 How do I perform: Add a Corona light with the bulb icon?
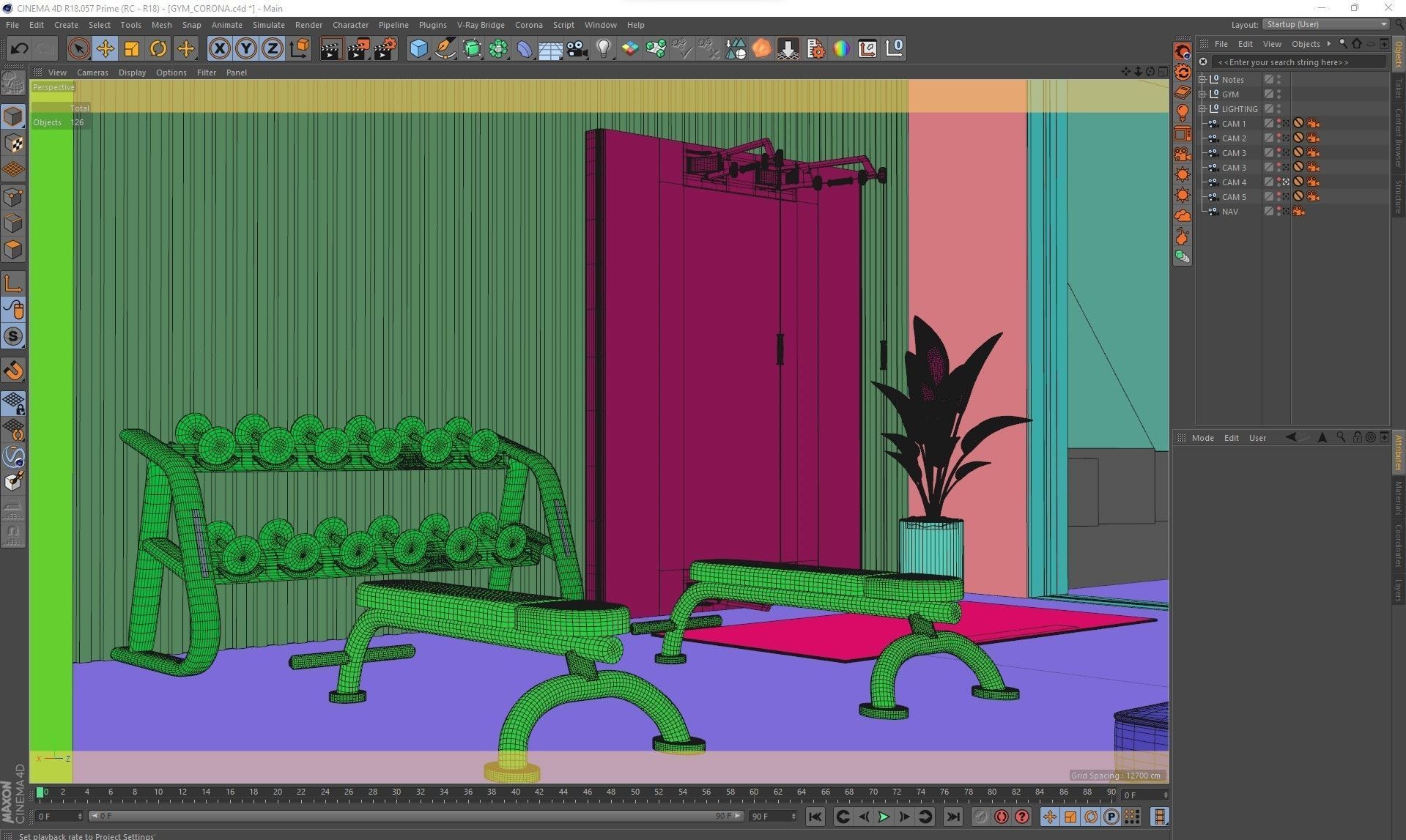[1183, 113]
